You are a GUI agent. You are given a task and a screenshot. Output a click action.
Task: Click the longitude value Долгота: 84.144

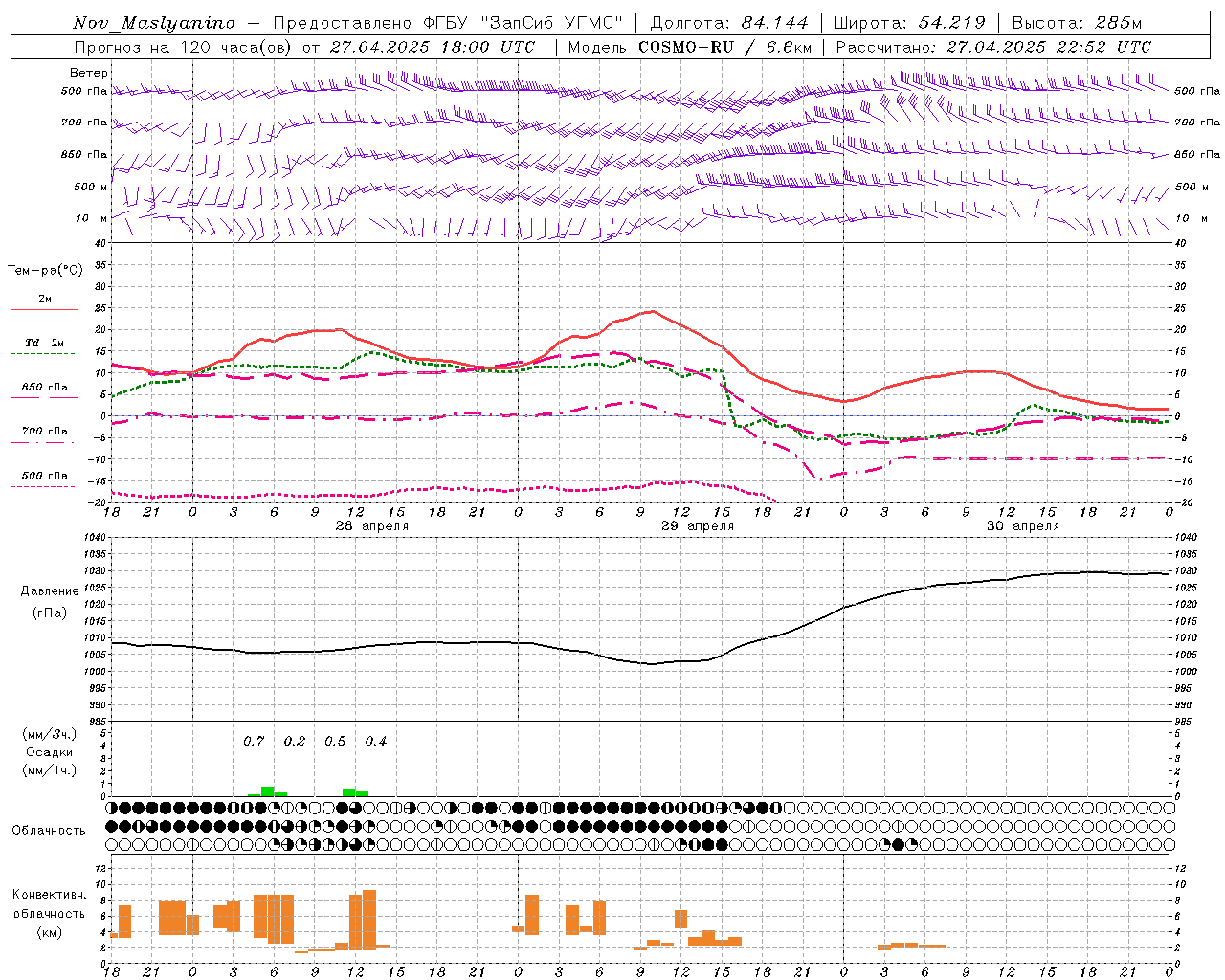[x=729, y=23]
